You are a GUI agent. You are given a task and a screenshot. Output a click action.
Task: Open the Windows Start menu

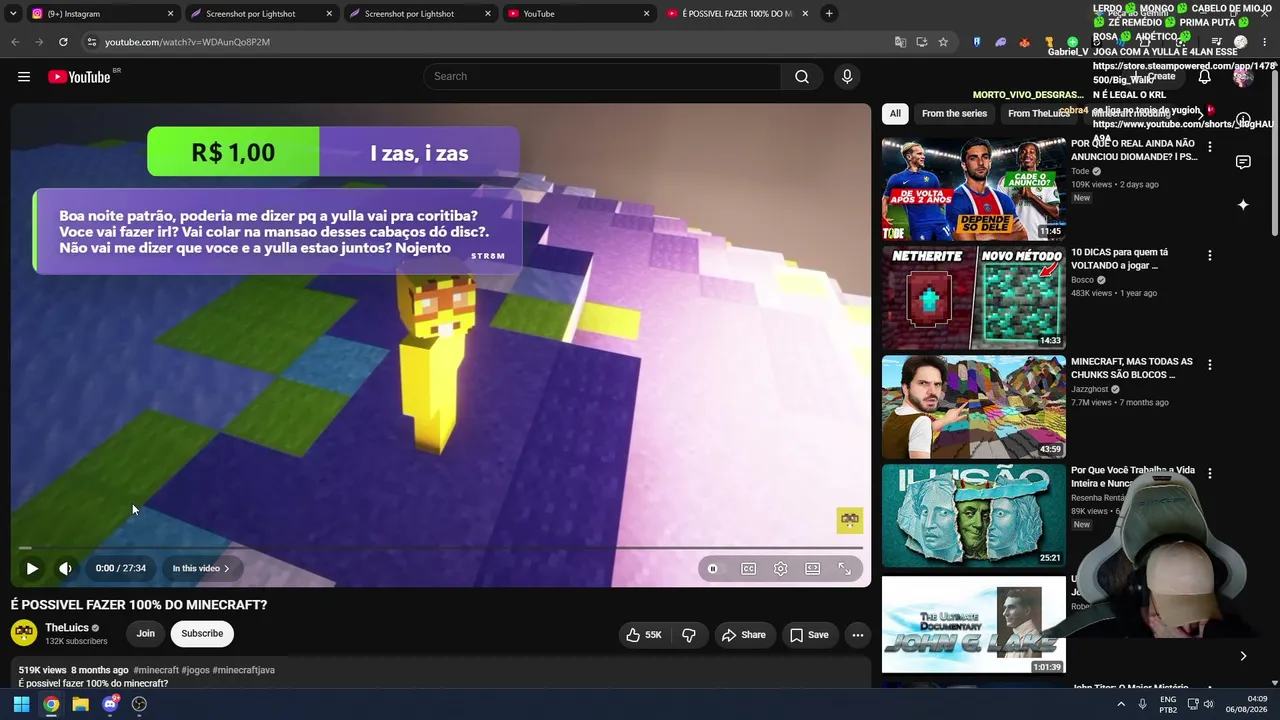click(21, 704)
